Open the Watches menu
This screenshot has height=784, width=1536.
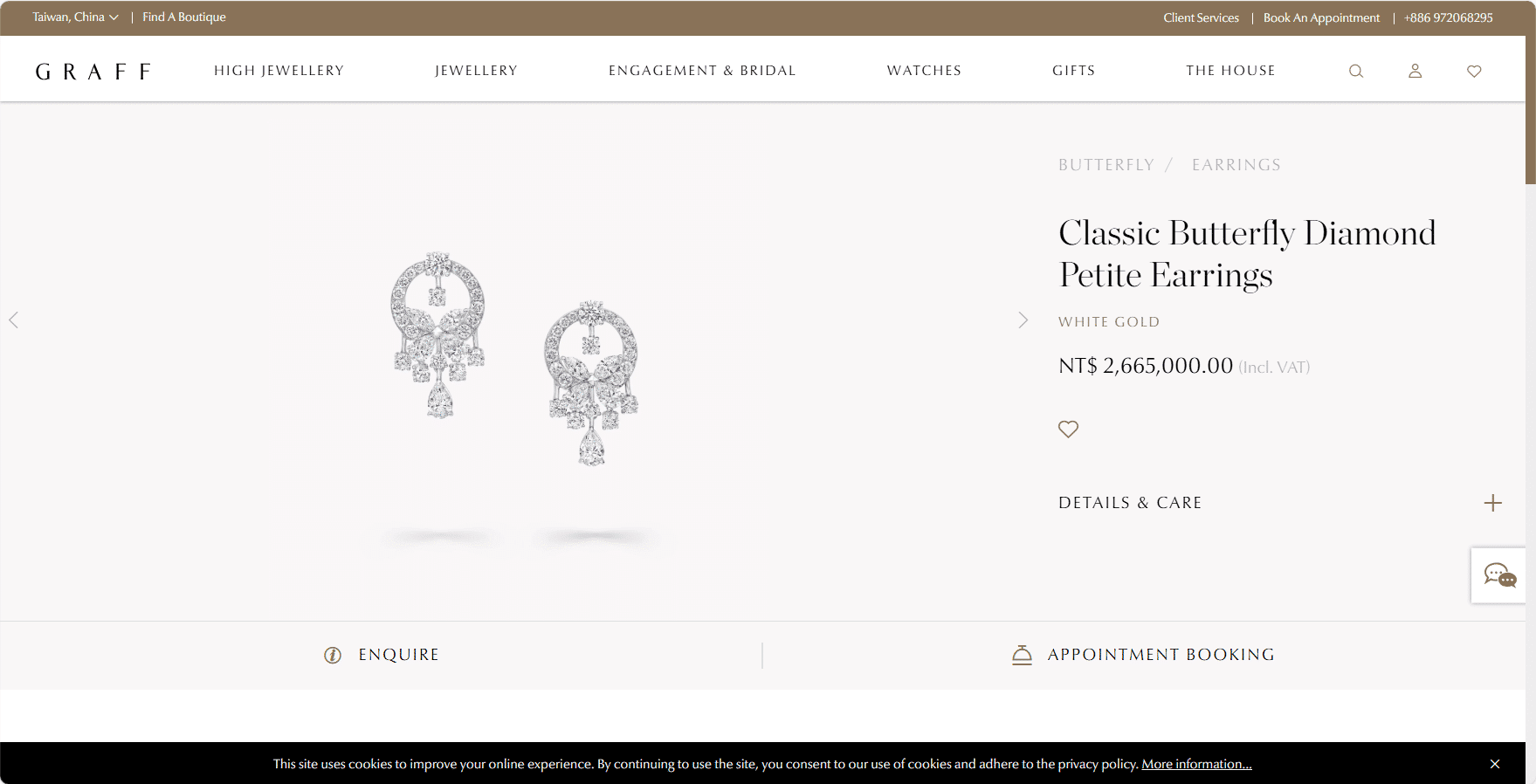point(924,71)
